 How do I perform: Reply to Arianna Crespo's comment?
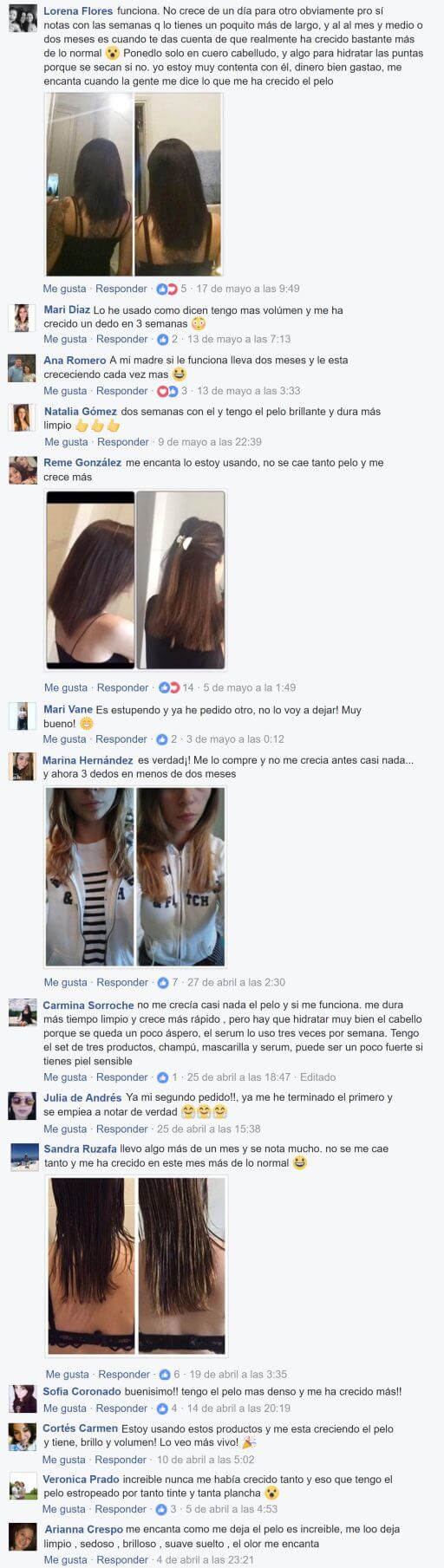click(x=122, y=1559)
